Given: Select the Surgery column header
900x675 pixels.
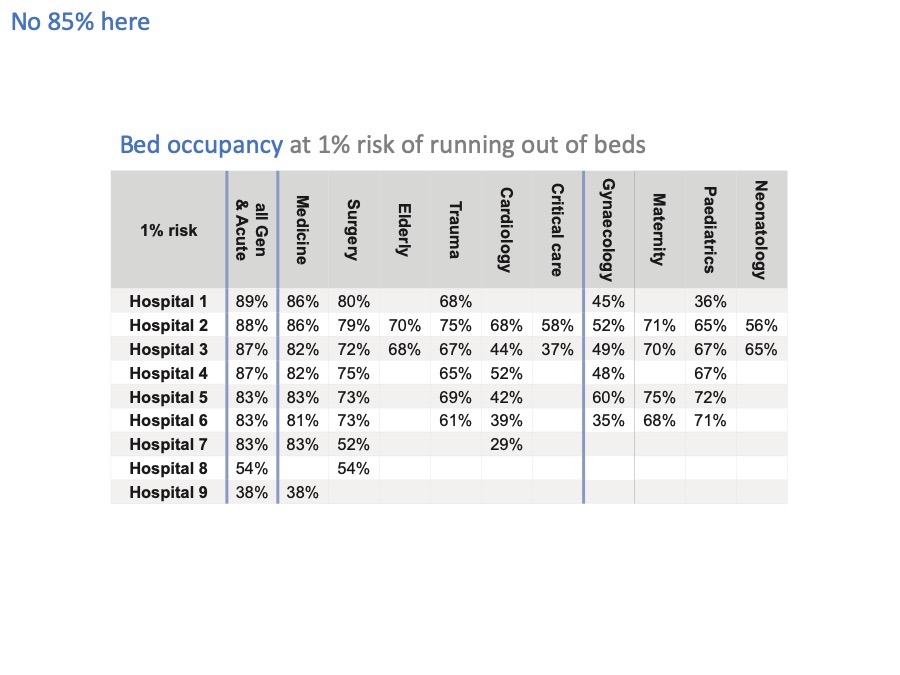Looking at the screenshot, I should 354,230.
